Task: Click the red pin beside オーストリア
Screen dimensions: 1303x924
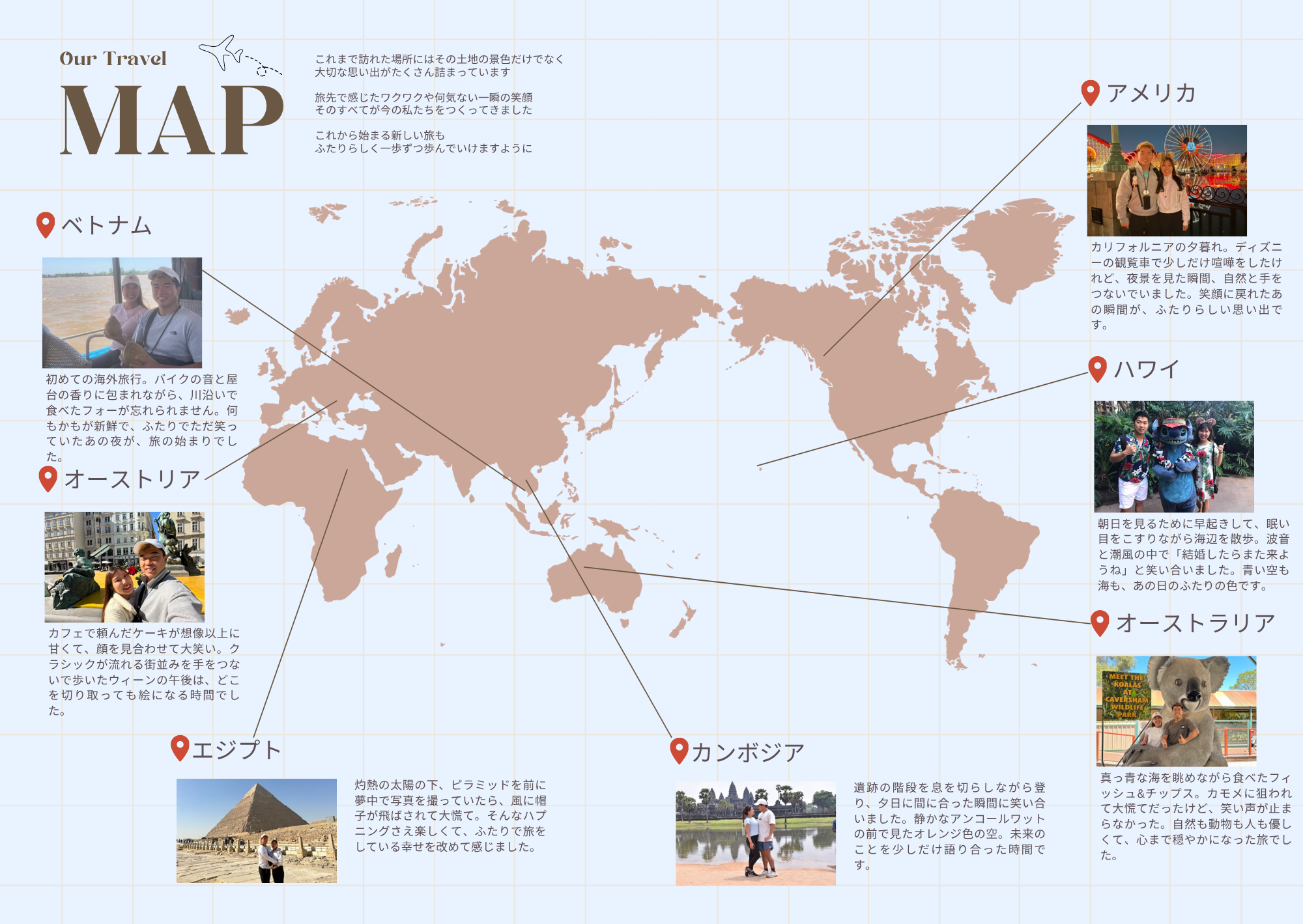Action: (48, 479)
